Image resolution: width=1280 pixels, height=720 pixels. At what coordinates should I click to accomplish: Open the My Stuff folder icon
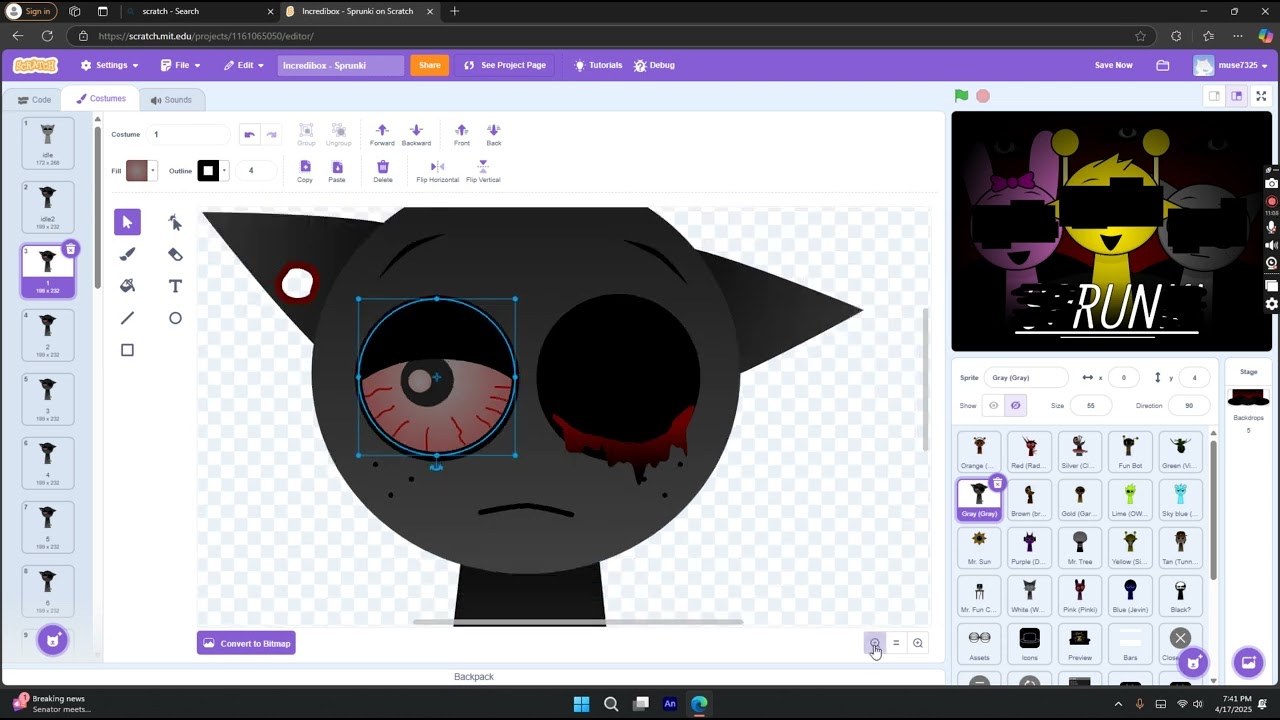(1163, 65)
